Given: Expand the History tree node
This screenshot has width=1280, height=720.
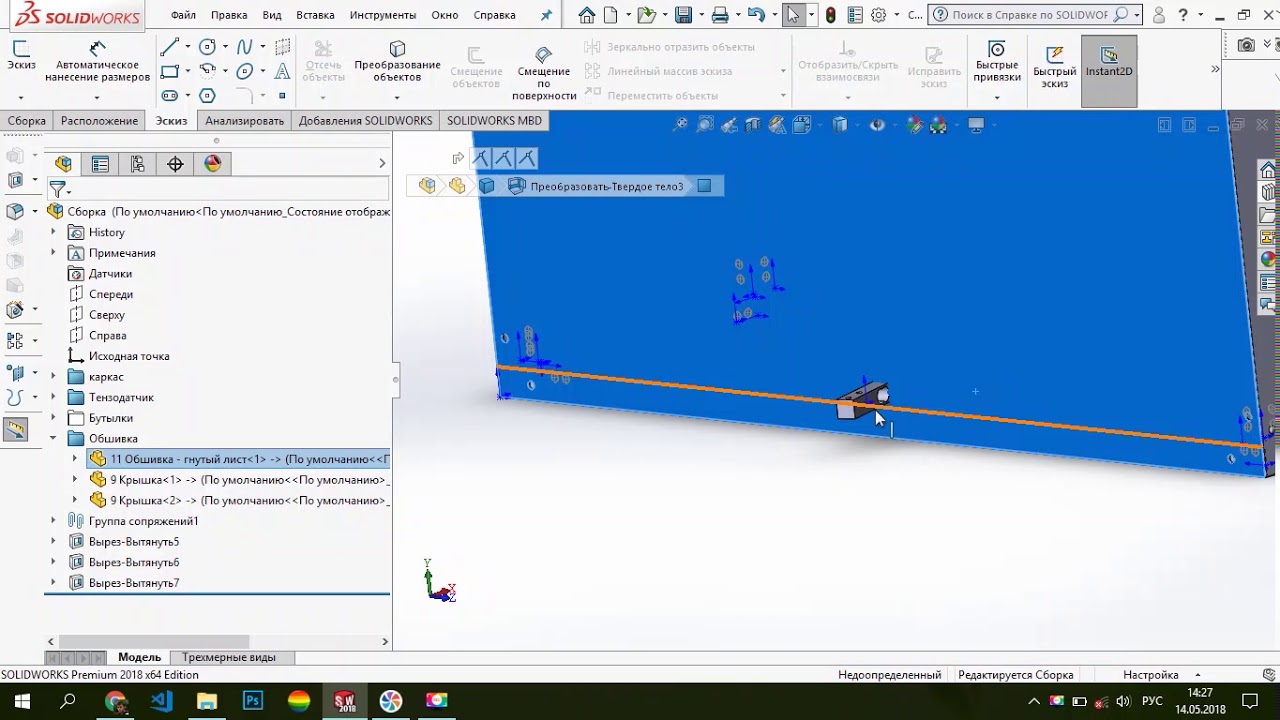Looking at the screenshot, I should [53, 232].
